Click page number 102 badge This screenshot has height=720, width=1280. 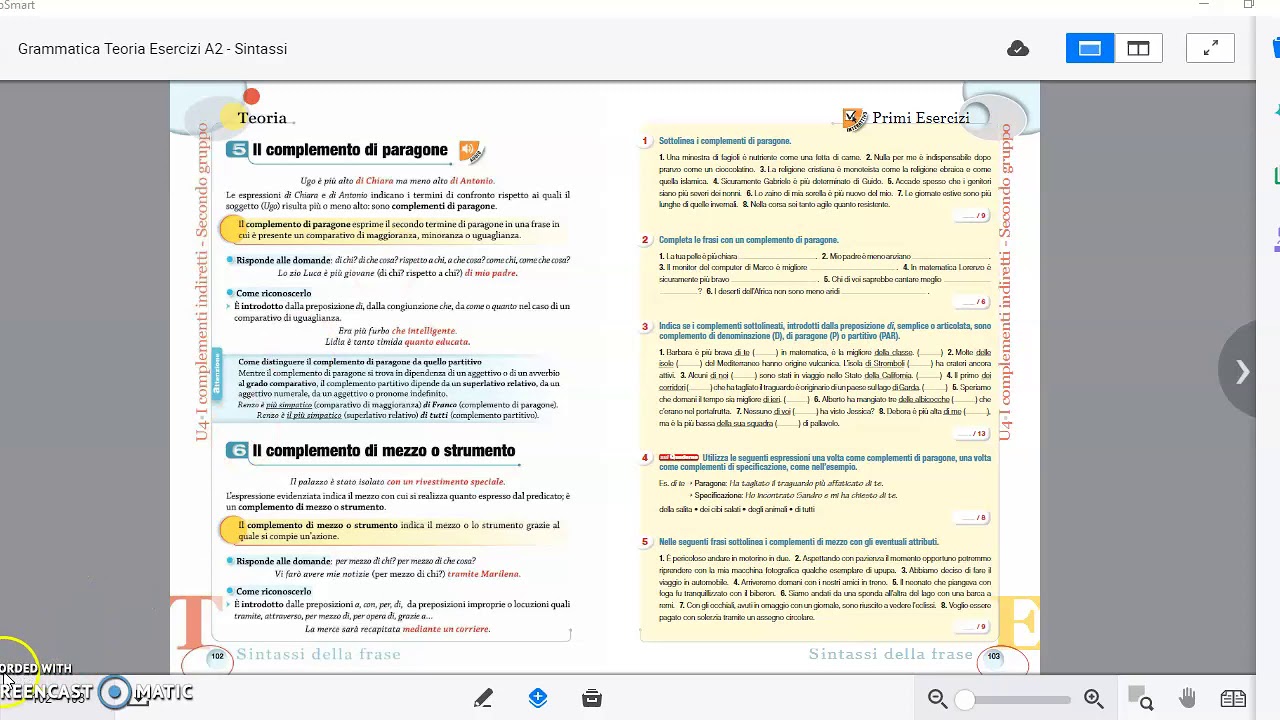tap(217, 657)
